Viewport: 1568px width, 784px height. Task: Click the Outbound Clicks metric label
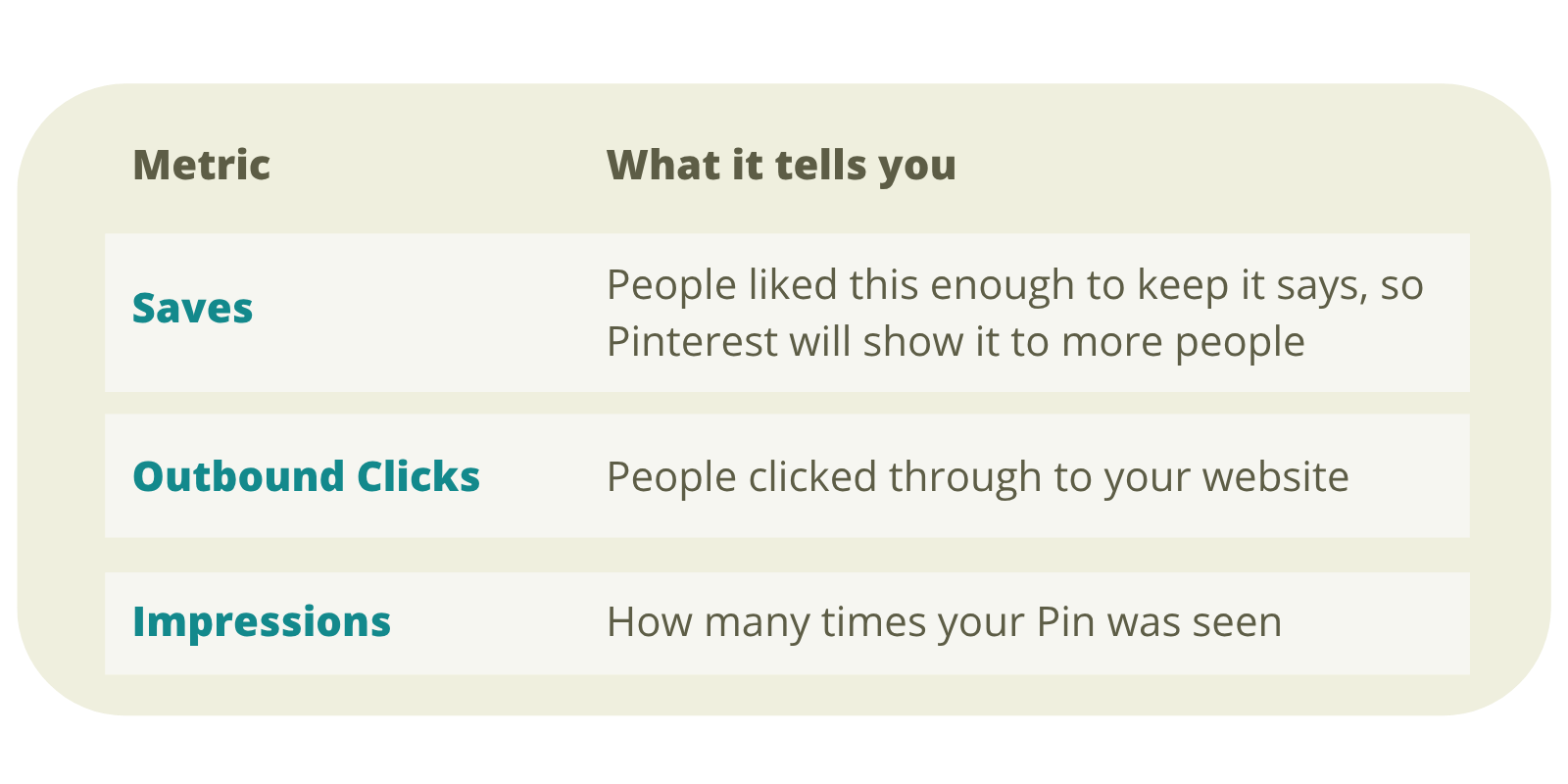pos(306,476)
